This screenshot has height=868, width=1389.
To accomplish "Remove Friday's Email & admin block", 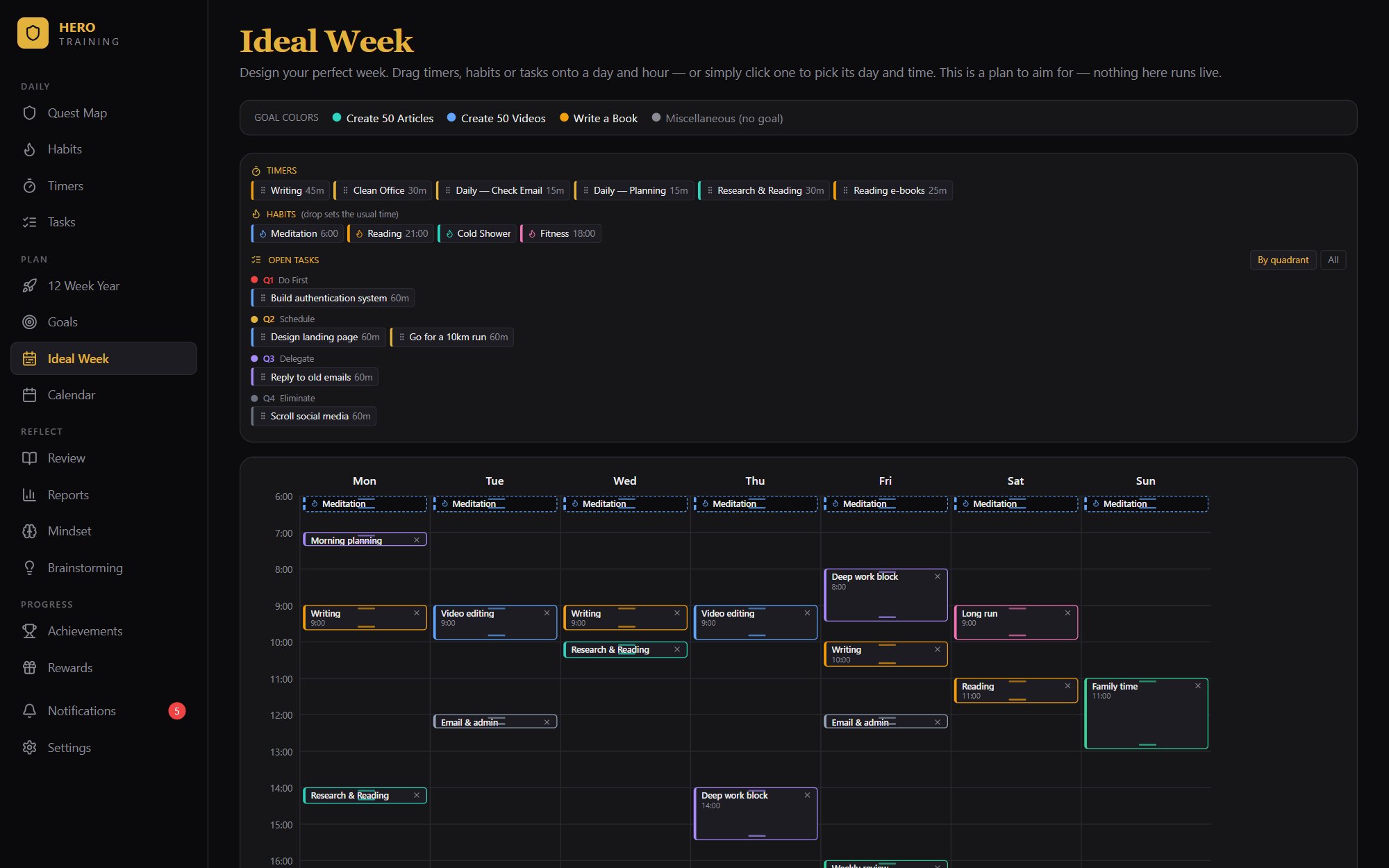I will [938, 722].
